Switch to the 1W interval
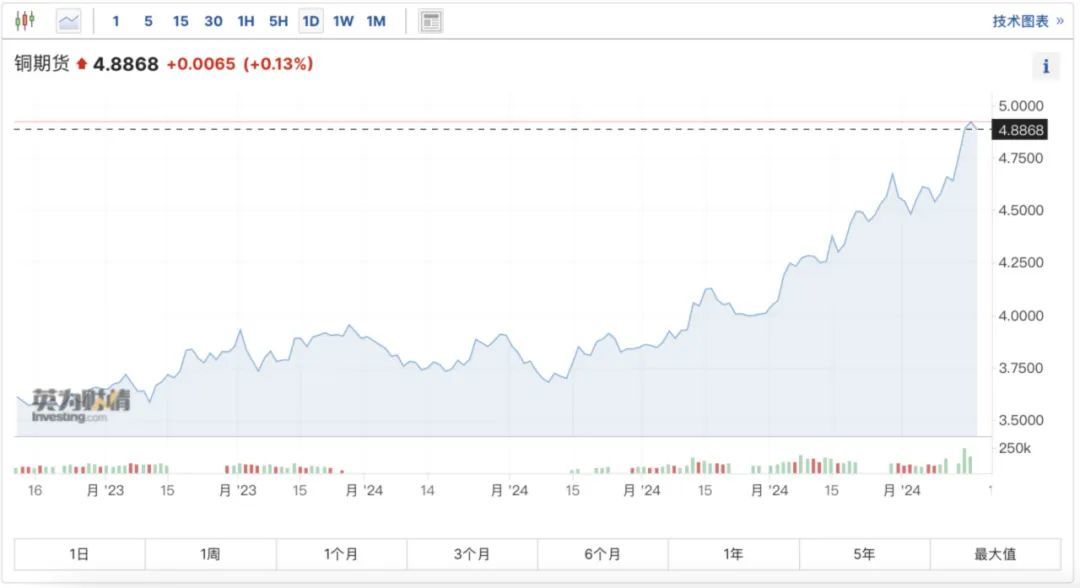 coord(343,21)
